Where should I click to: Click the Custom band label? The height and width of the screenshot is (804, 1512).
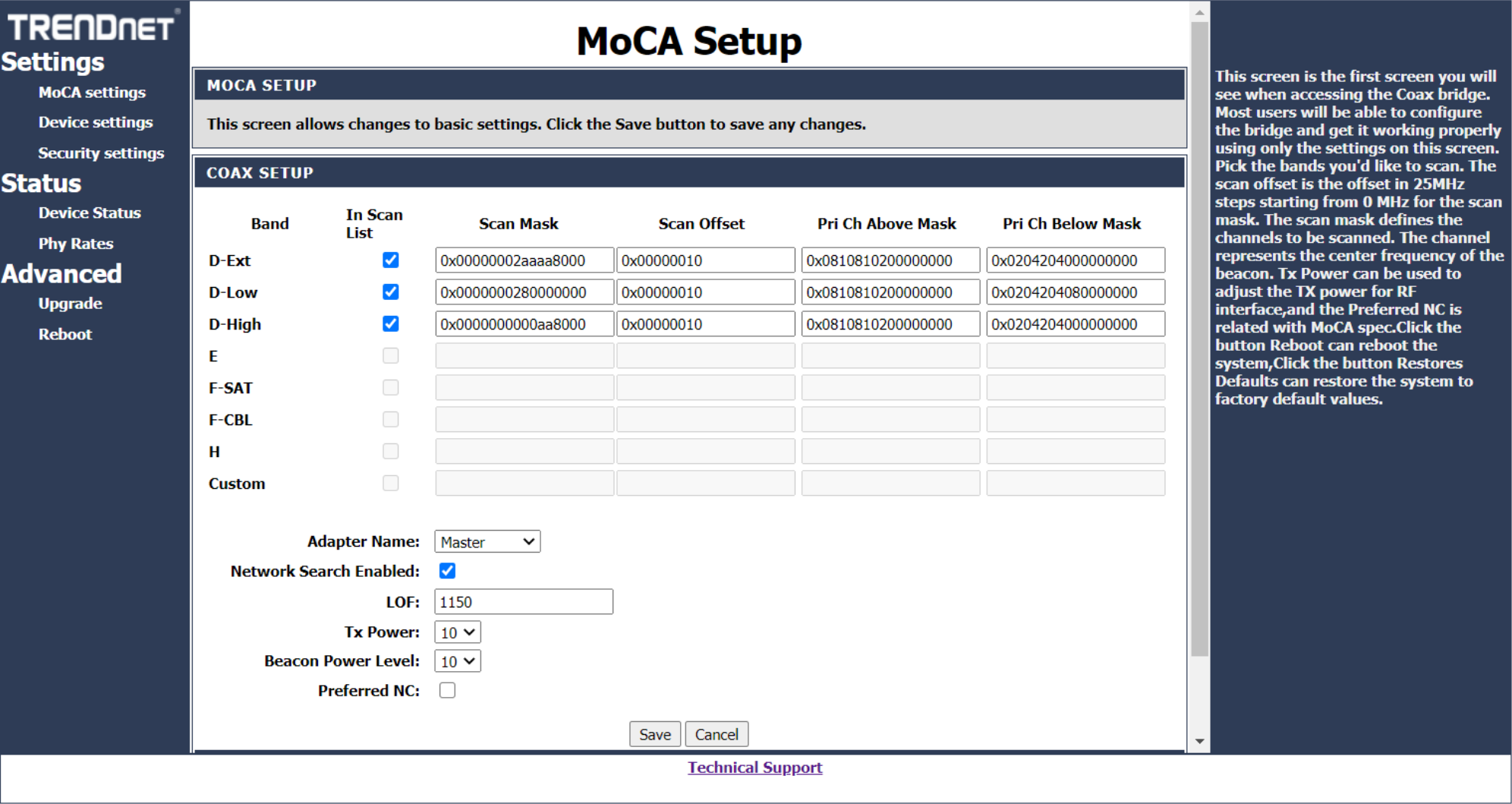click(237, 484)
